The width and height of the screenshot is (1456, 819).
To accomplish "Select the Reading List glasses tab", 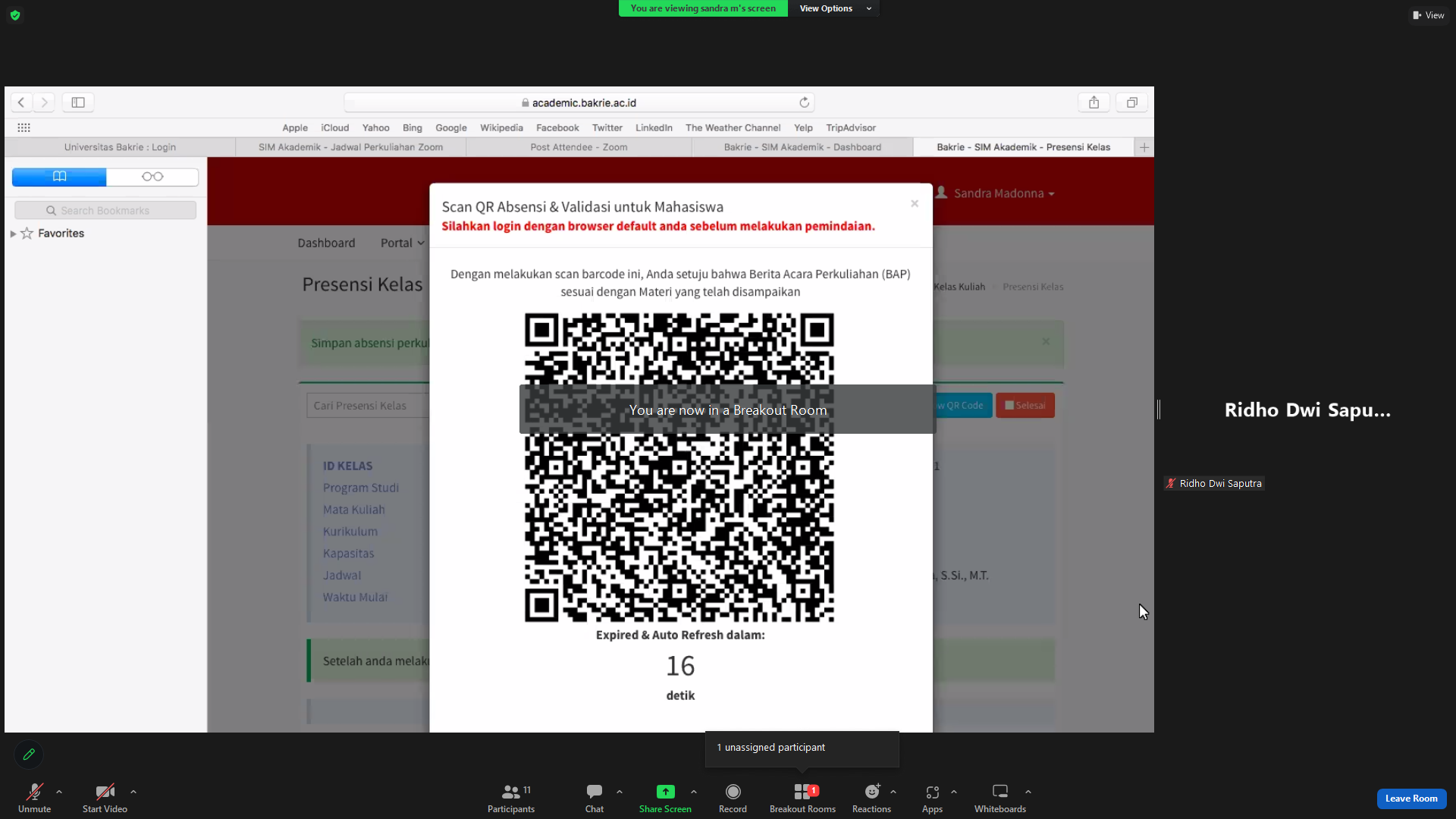I will tap(152, 177).
